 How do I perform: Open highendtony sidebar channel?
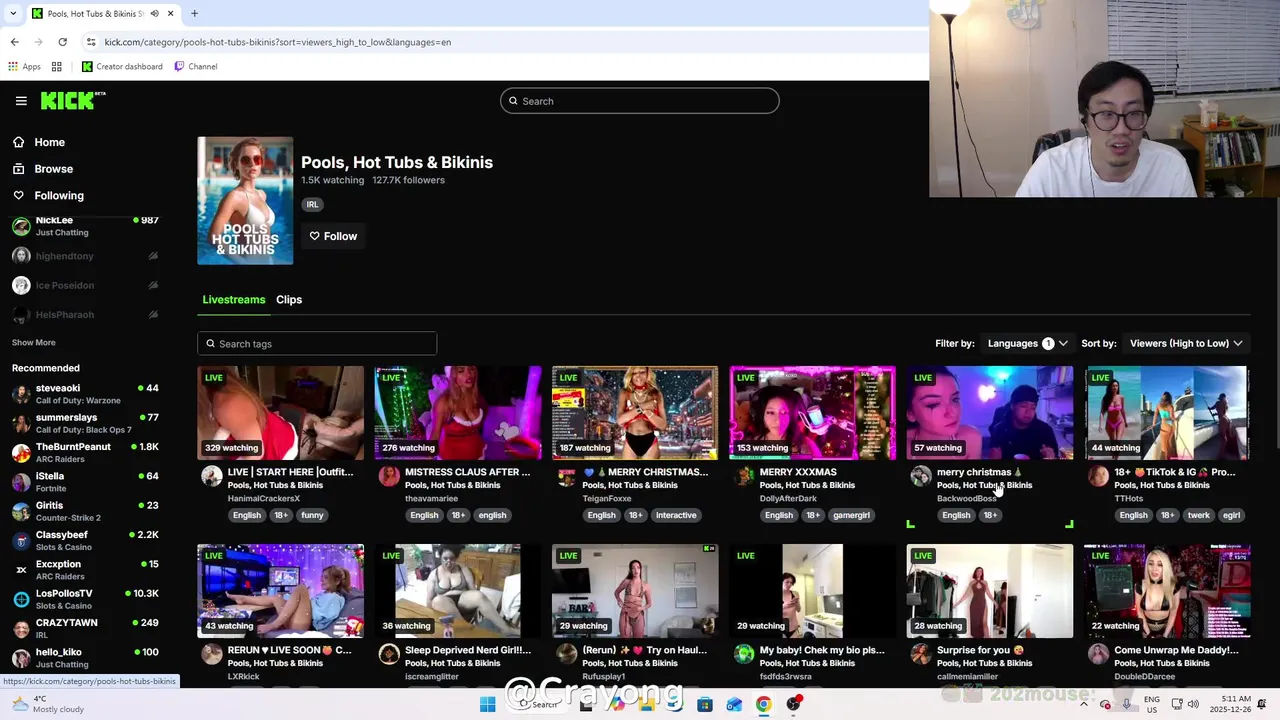(85, 256)
